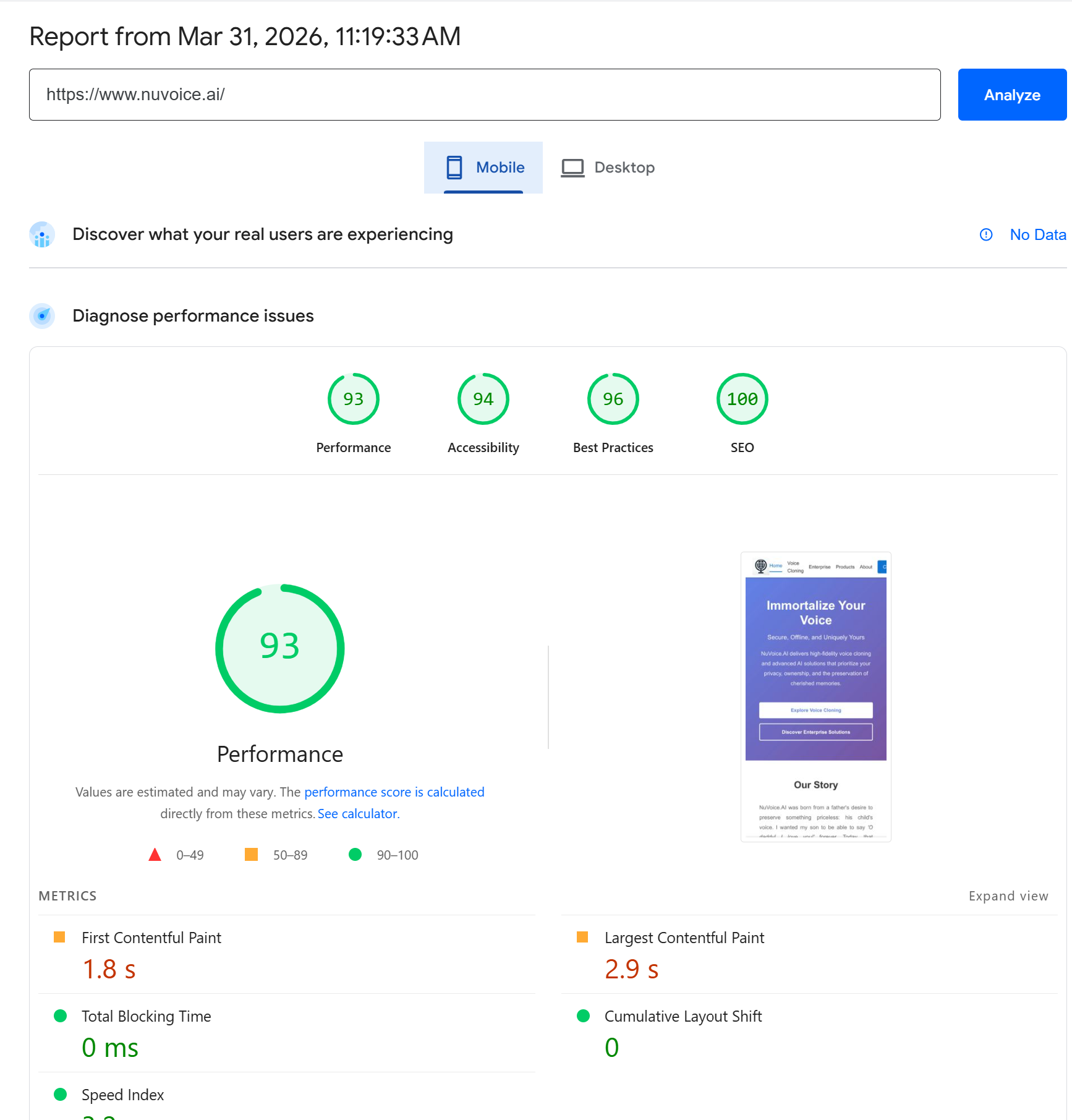
Task: Select the Best Practices 96 gauge
Action: click(613, 400)
